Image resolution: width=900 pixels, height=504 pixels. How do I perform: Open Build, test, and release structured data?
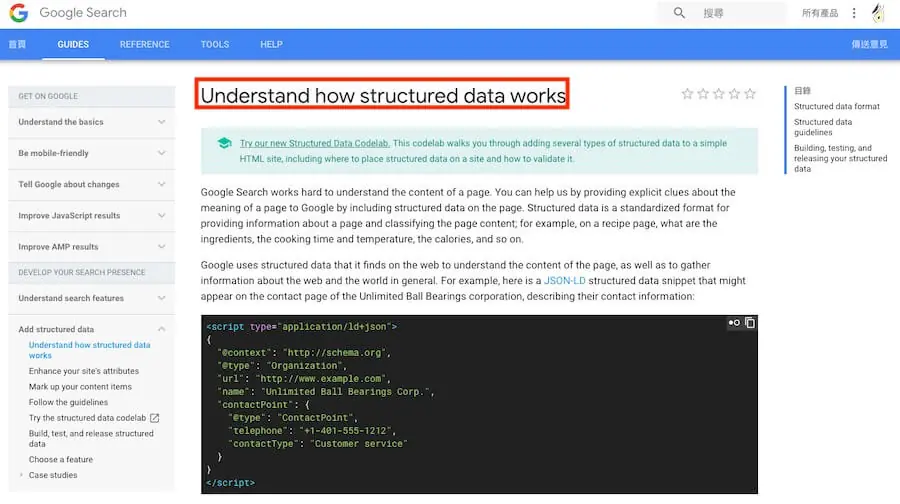91,439
